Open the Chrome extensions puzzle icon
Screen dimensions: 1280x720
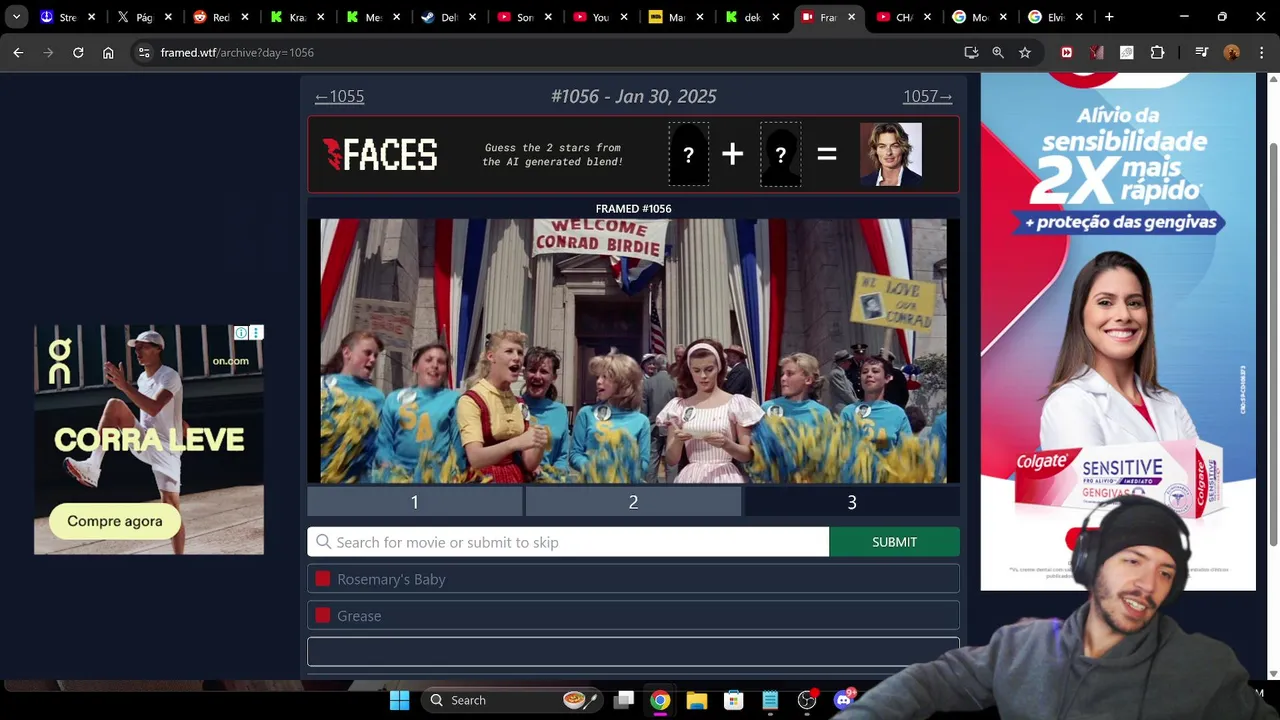coord(1157,52)
